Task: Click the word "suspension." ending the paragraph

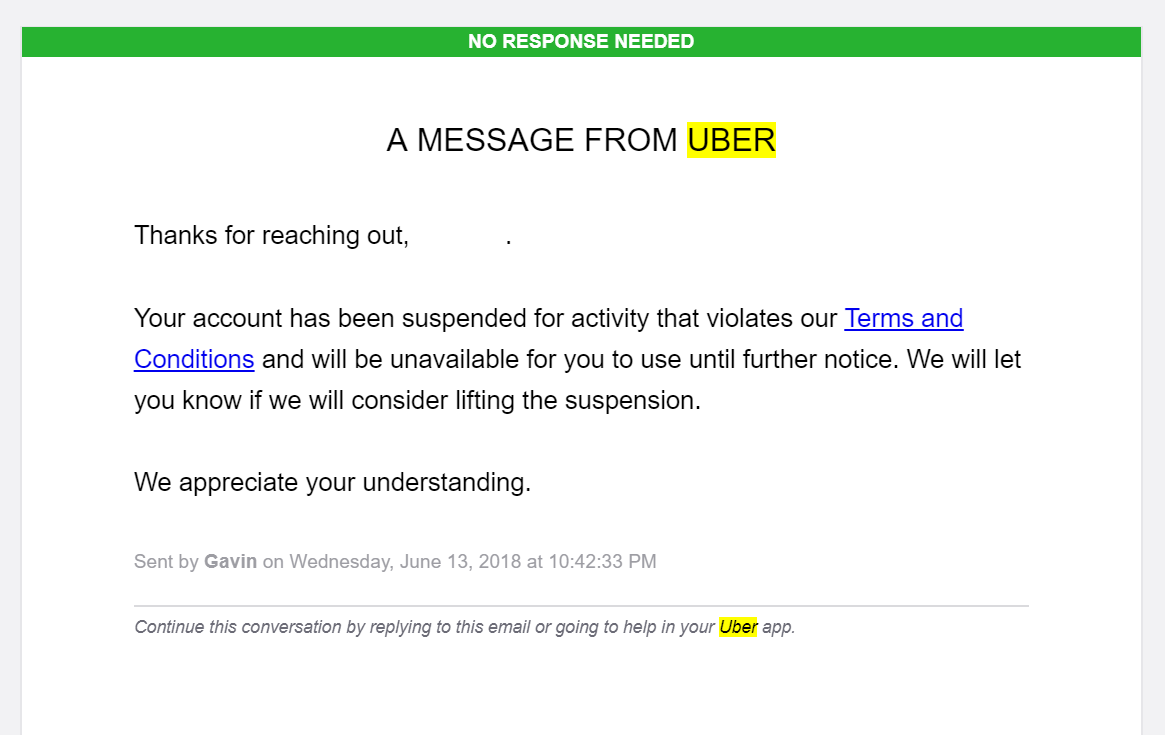Action: [x=632, y=400]
